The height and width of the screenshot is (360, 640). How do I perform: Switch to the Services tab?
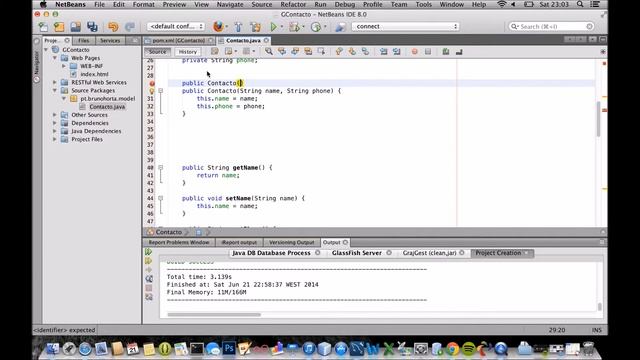point(110,41)
